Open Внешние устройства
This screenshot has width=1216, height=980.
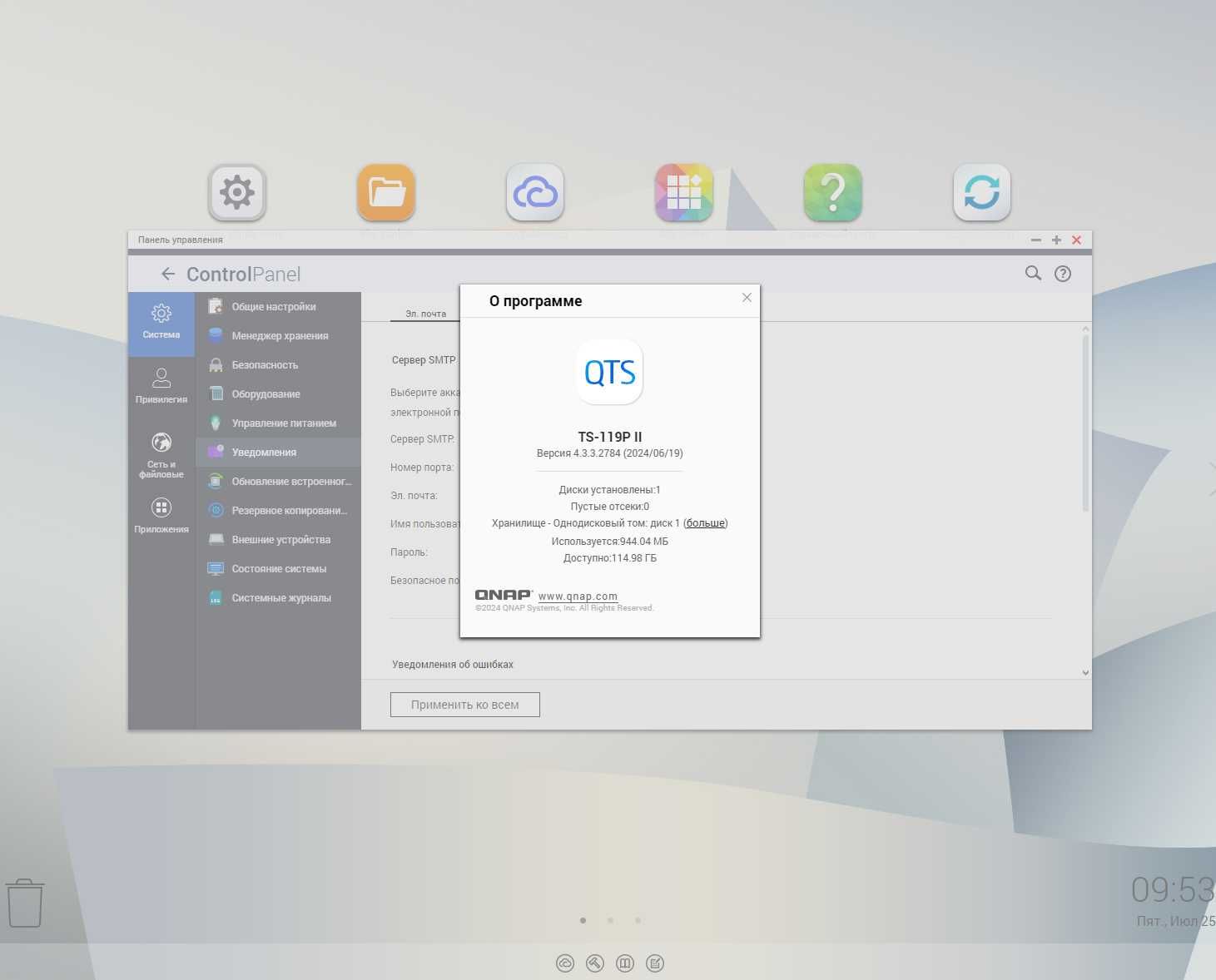point(278,540)
